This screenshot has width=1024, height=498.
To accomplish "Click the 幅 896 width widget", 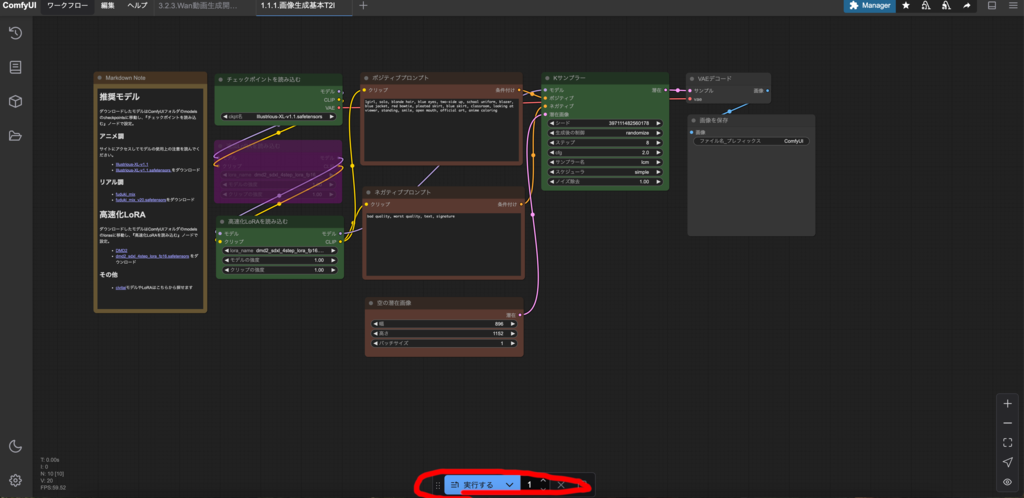I will (x=444, y=323).
